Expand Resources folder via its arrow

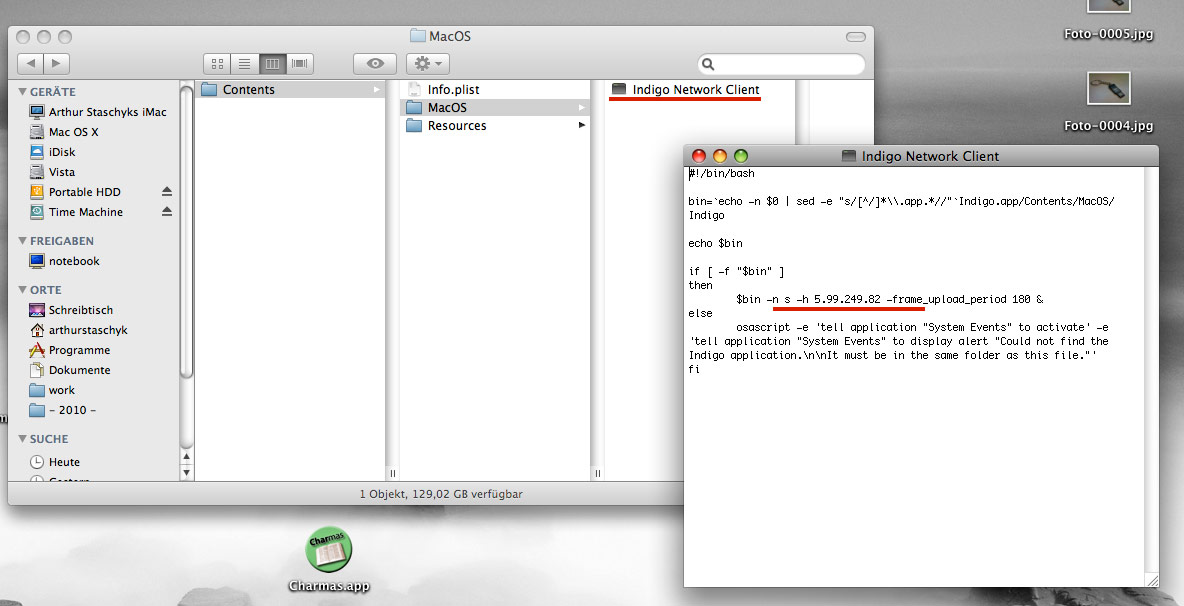[581, 125]
